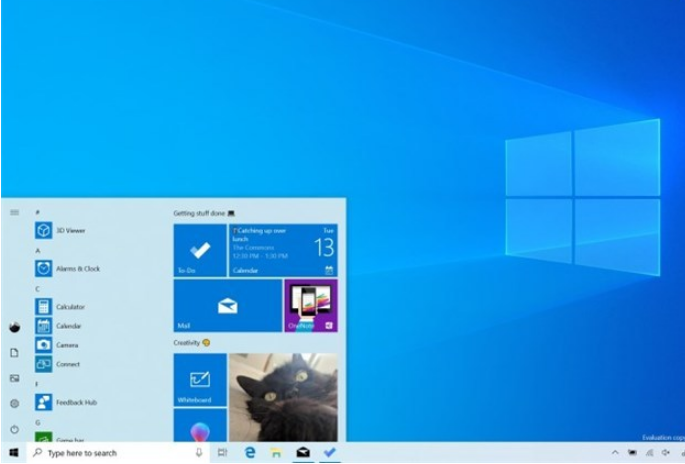685x464 pixels.
Task: Click the 'F' letter header in app list
Action: [x=37, y=384]
